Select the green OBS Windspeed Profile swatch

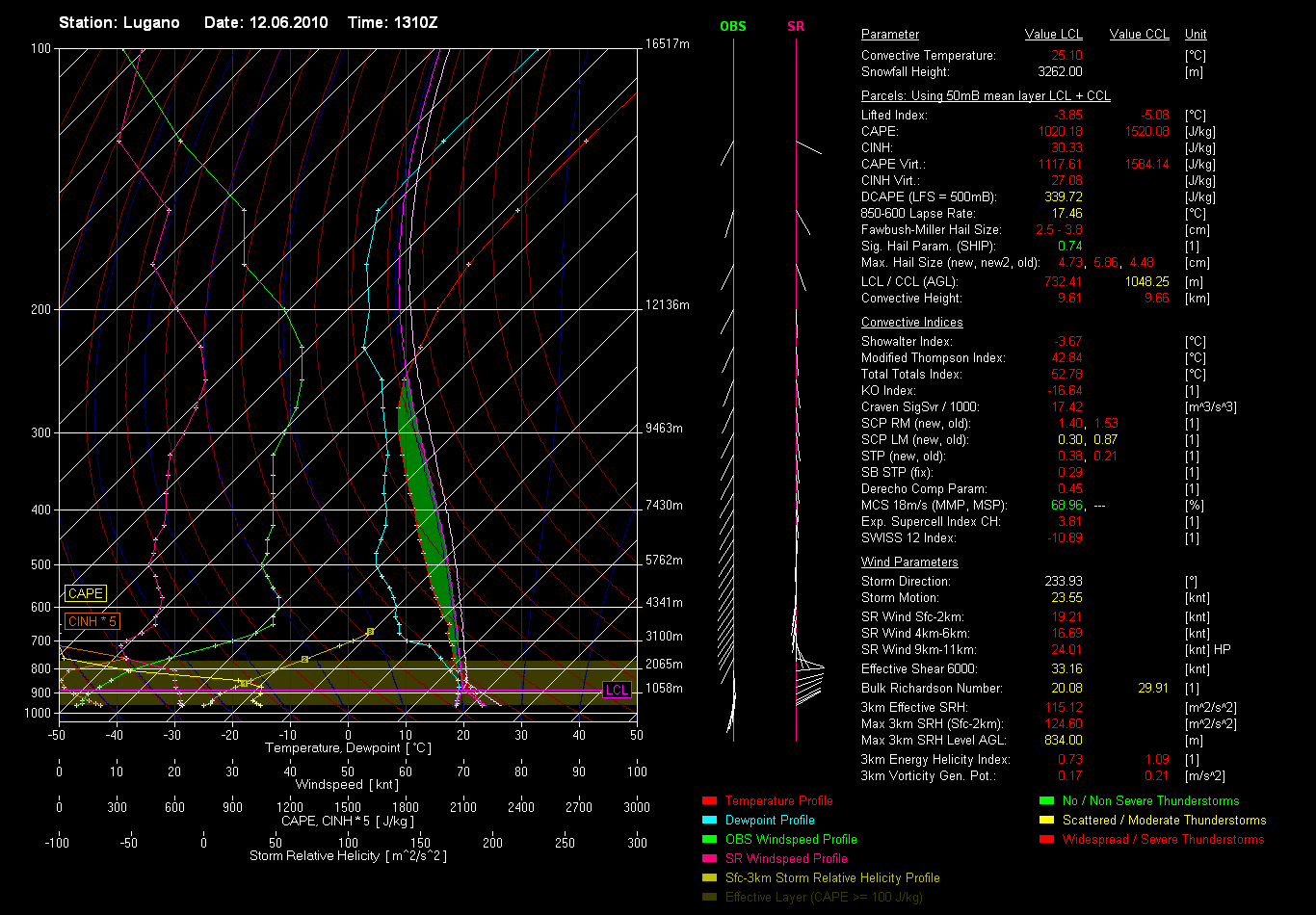coord(709,840)
